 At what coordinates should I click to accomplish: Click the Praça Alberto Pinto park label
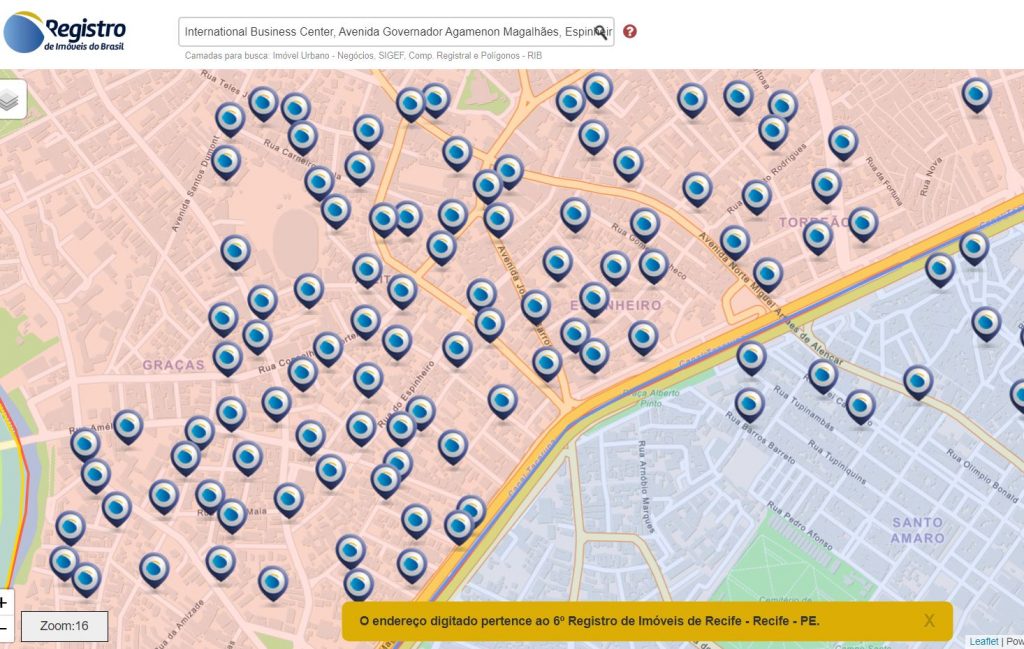click(650, 398)
